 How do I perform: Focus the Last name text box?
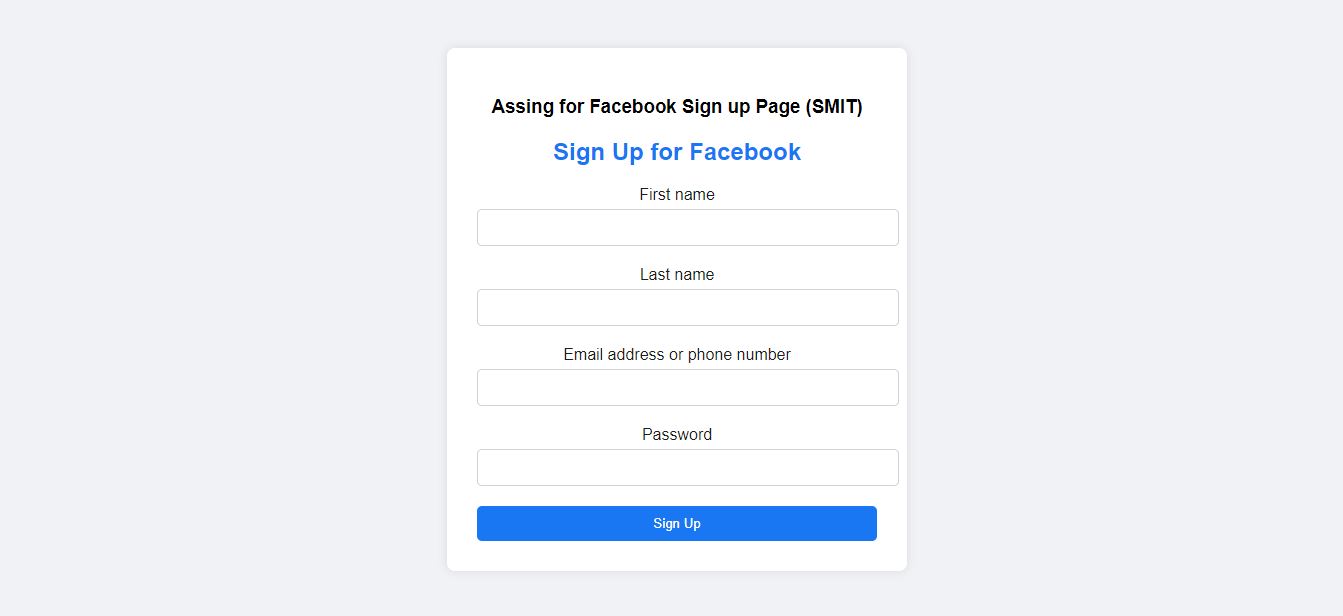(x=688, y=307)
